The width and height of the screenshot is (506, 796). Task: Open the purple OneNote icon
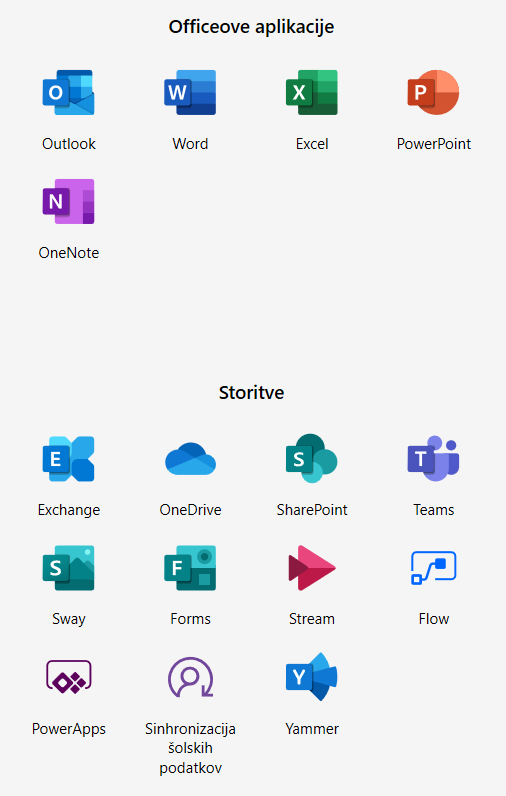69,202
